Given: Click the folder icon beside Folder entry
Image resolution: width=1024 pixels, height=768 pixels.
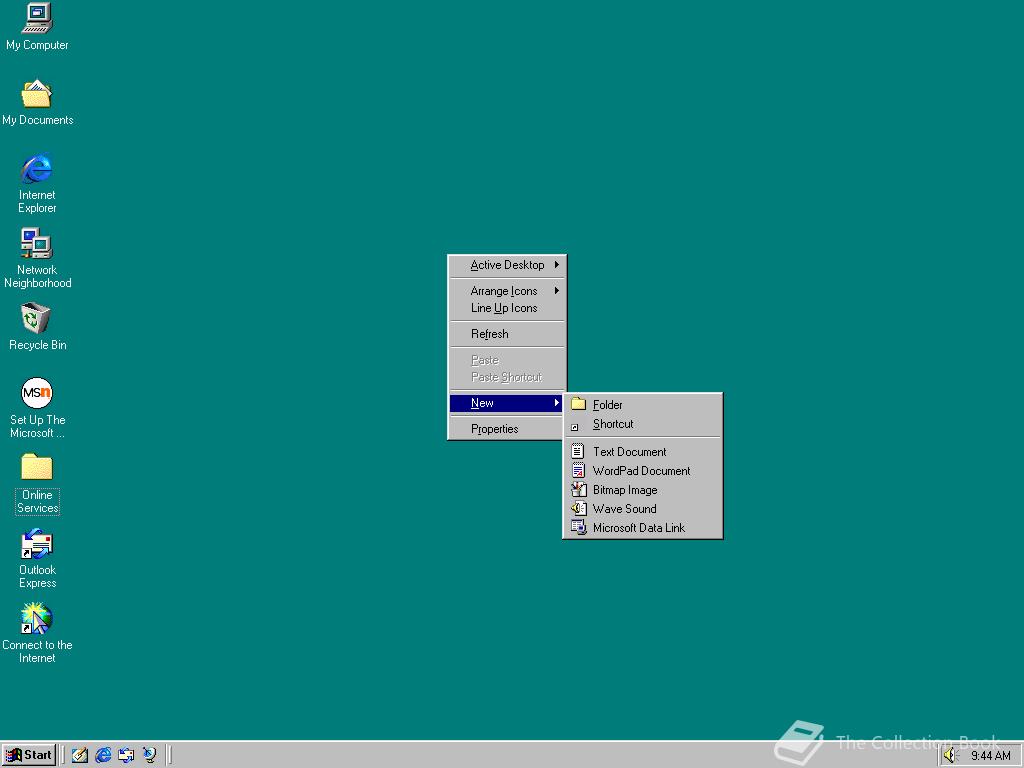Looking at the screenshot, I should point(578,404).
